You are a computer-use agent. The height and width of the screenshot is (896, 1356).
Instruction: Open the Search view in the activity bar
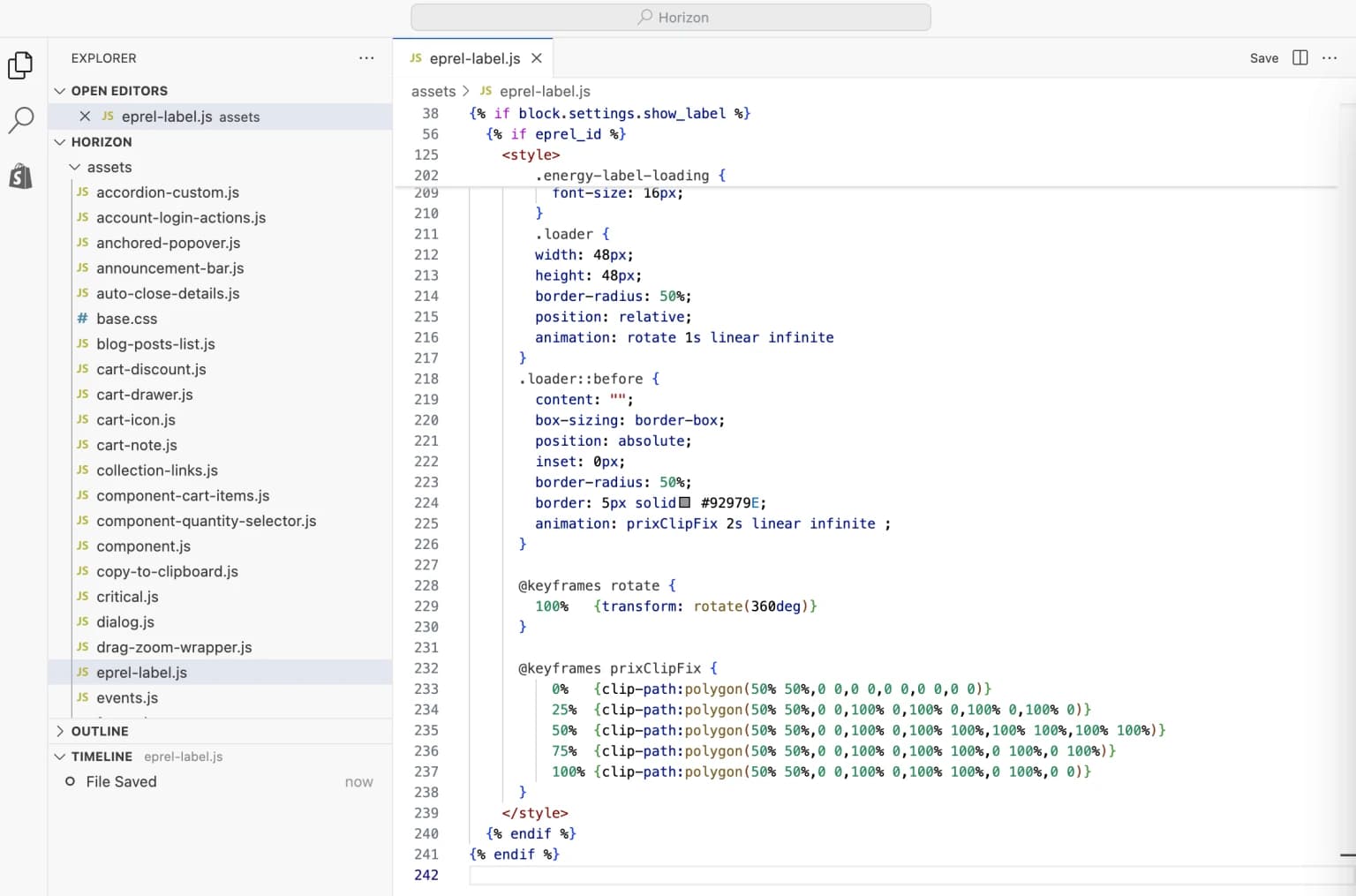click(x=20, y=120)
